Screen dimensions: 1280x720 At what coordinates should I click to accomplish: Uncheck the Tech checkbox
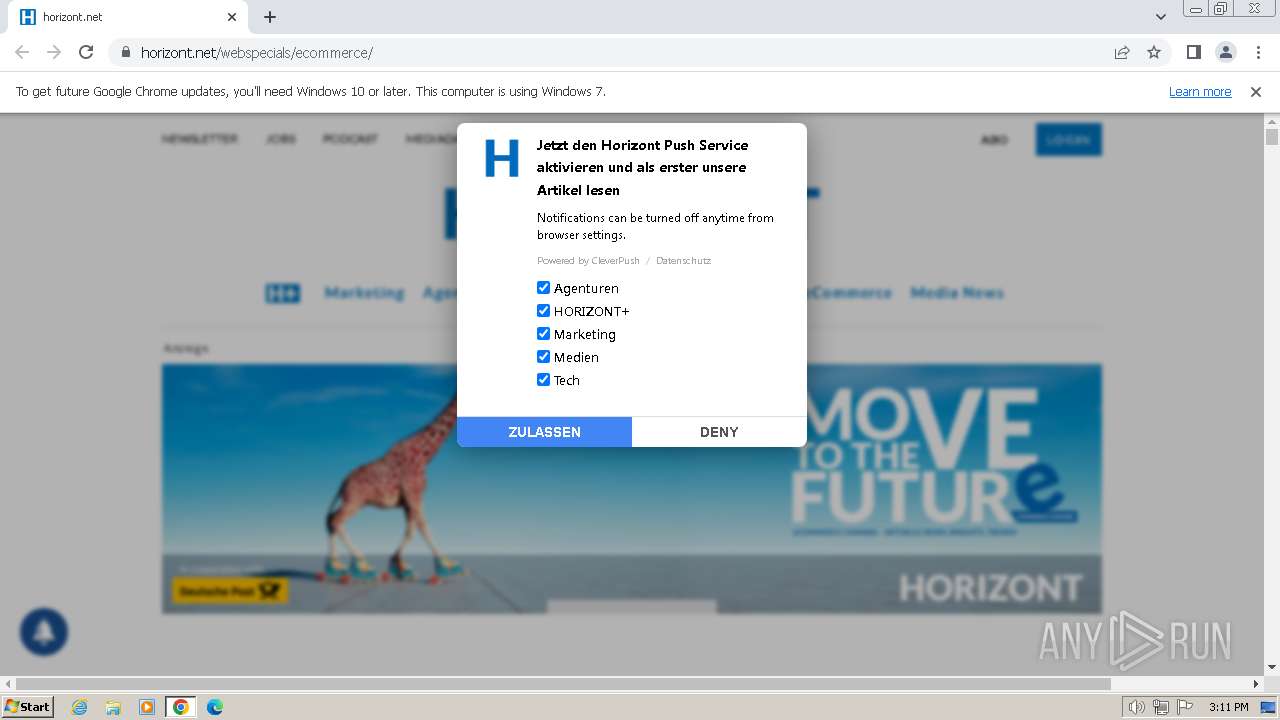tap(543, 380)
